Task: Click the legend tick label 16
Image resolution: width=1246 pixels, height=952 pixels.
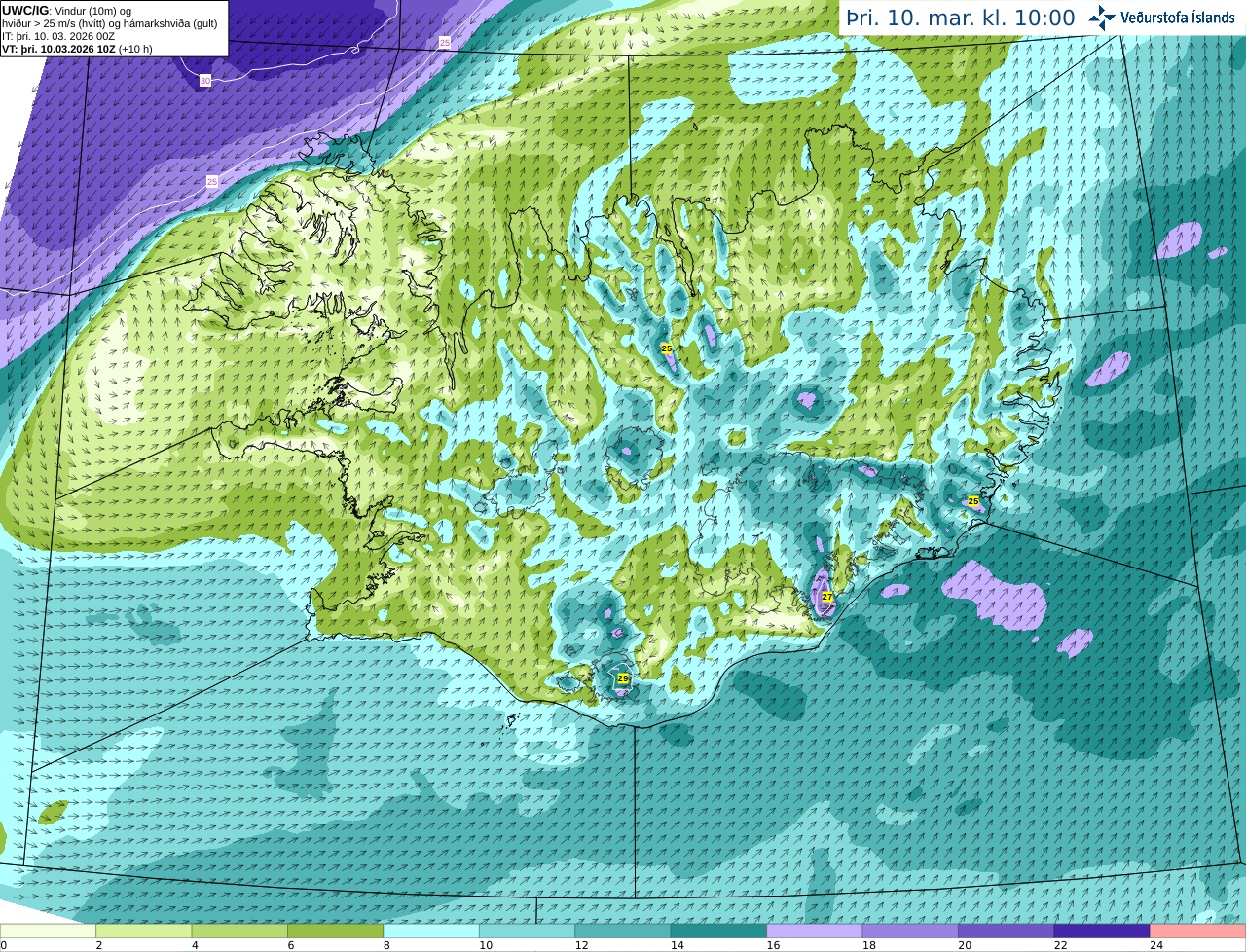Action: [773, 945]
